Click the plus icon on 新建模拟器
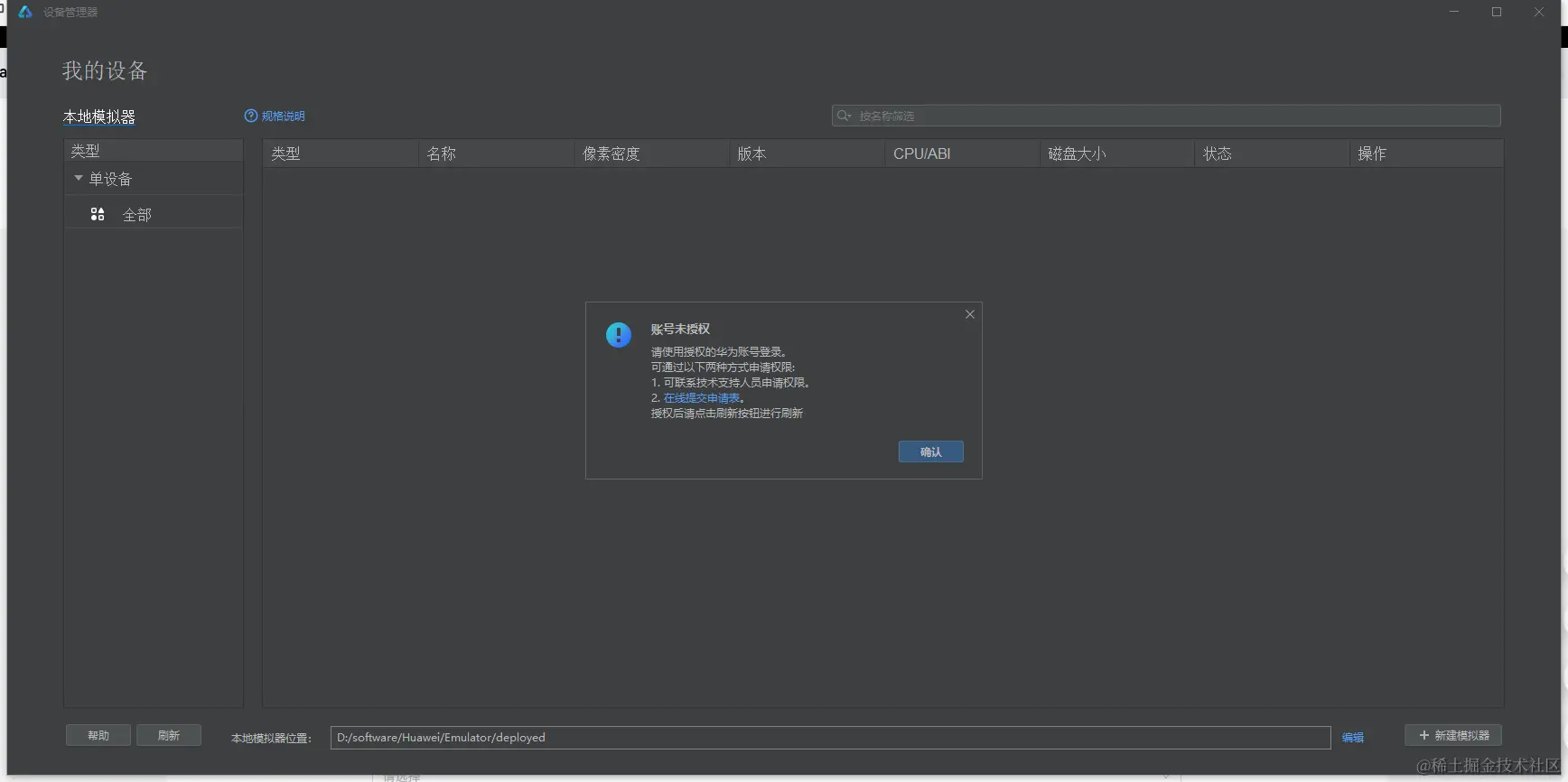1568x782 pixels. click(x=1424, y=735)
